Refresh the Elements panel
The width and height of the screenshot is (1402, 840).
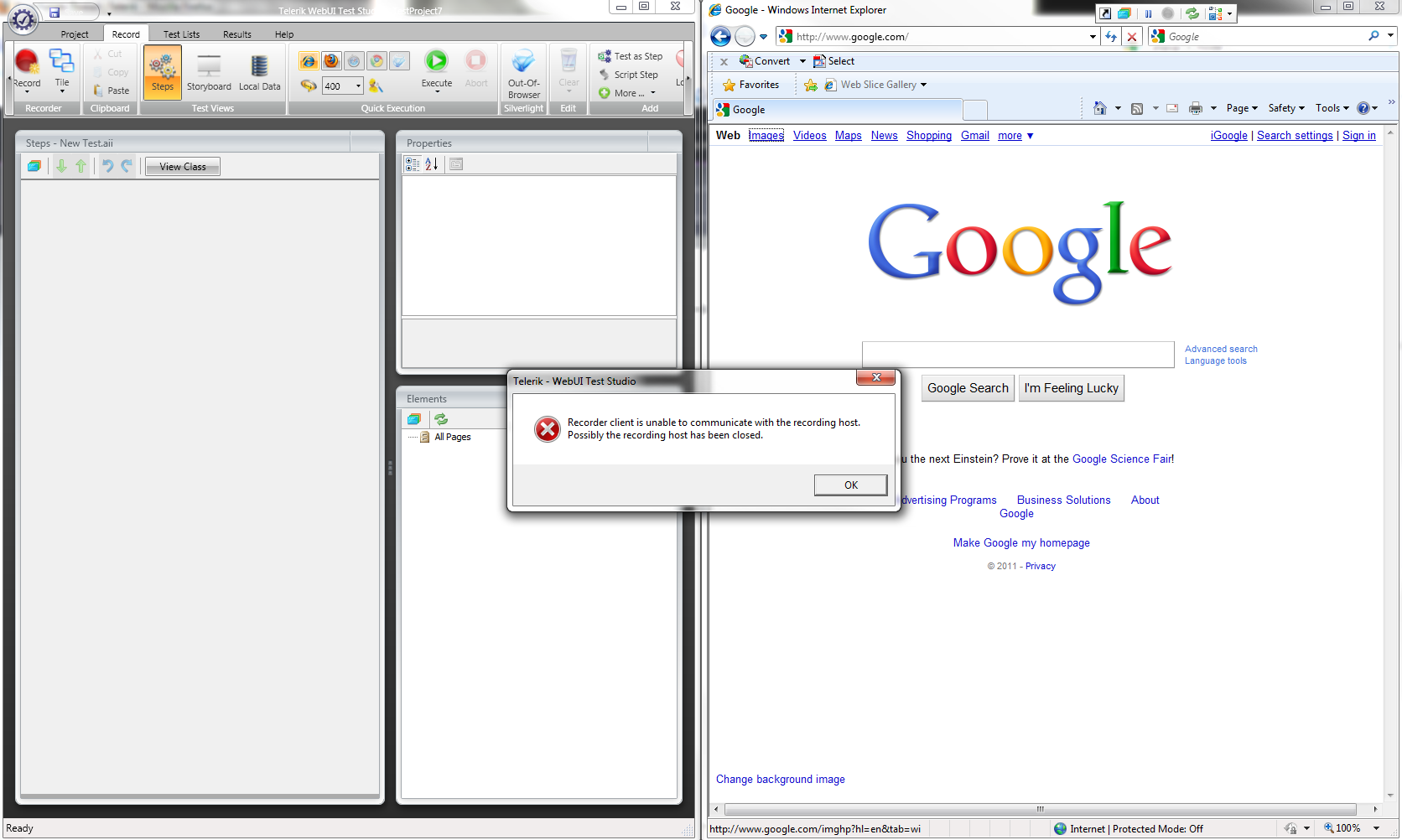[441, 419]
